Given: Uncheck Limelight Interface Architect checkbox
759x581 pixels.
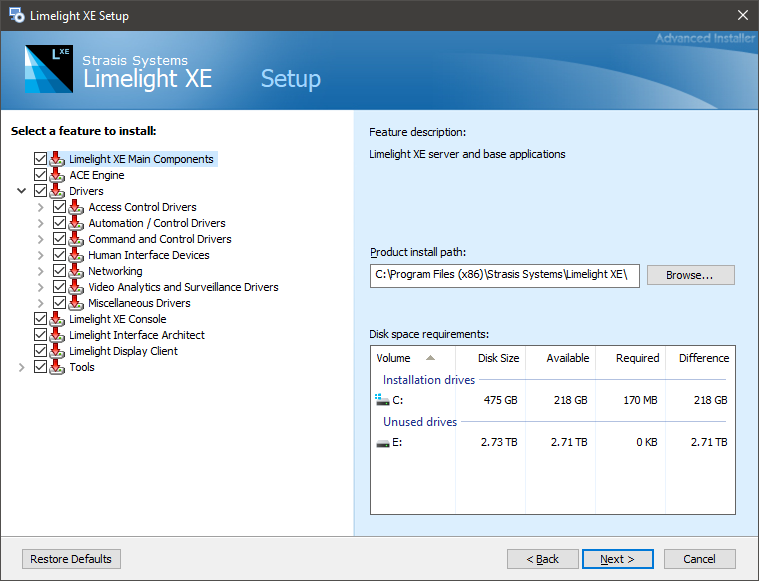Looking at the screenshot, I should (x=40, y=335).
